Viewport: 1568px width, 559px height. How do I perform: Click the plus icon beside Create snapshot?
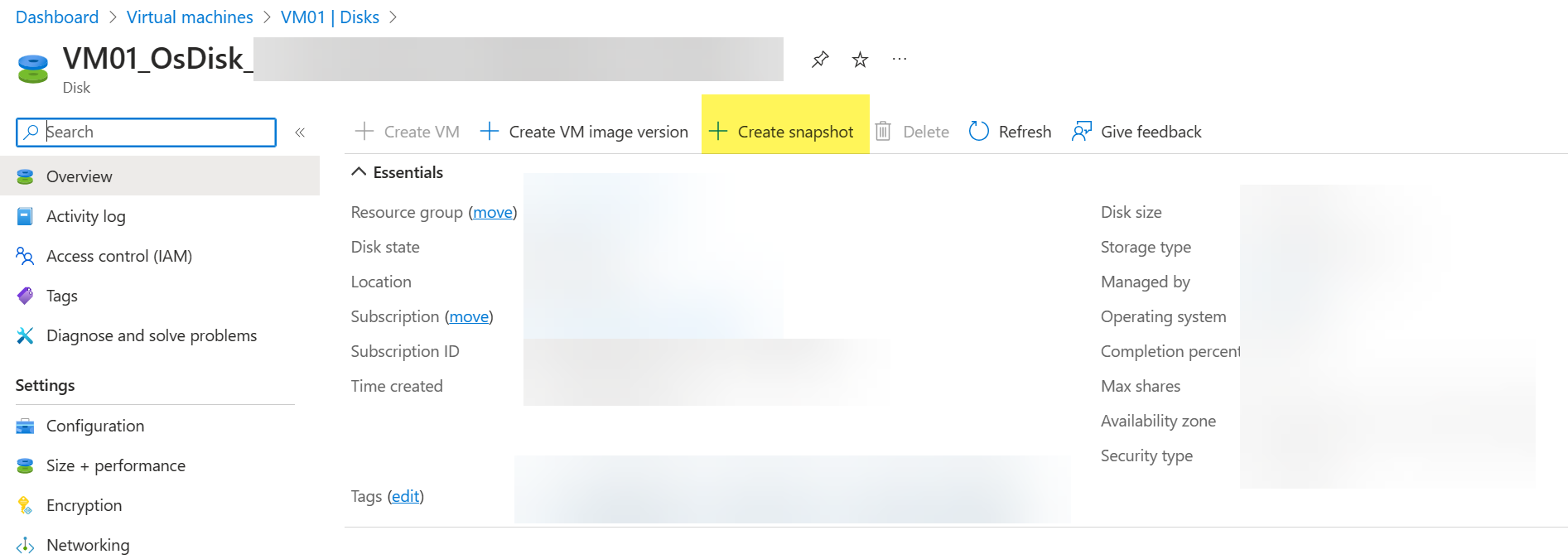(x=718, y=132)
